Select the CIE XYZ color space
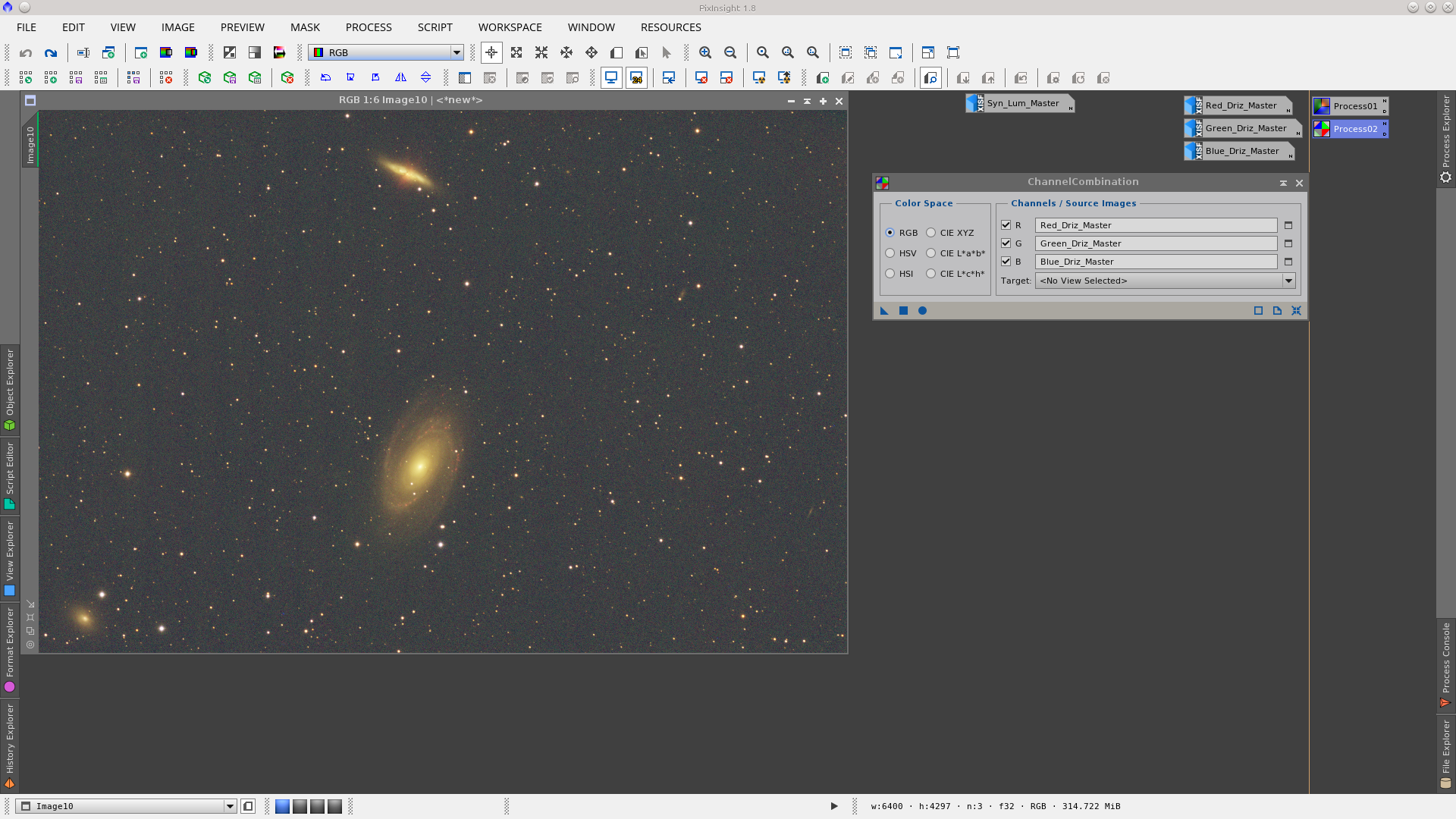The image size is (1456, 819). 930,233
